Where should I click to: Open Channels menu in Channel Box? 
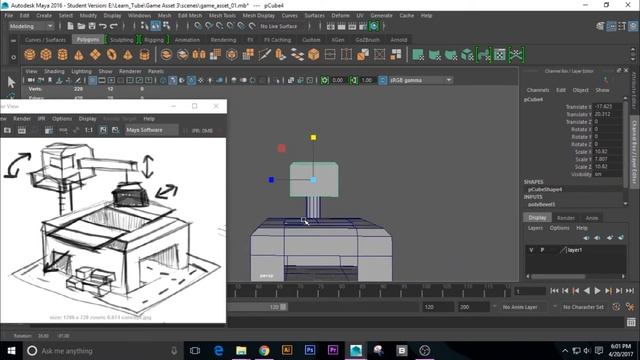(x=538, y=90)
